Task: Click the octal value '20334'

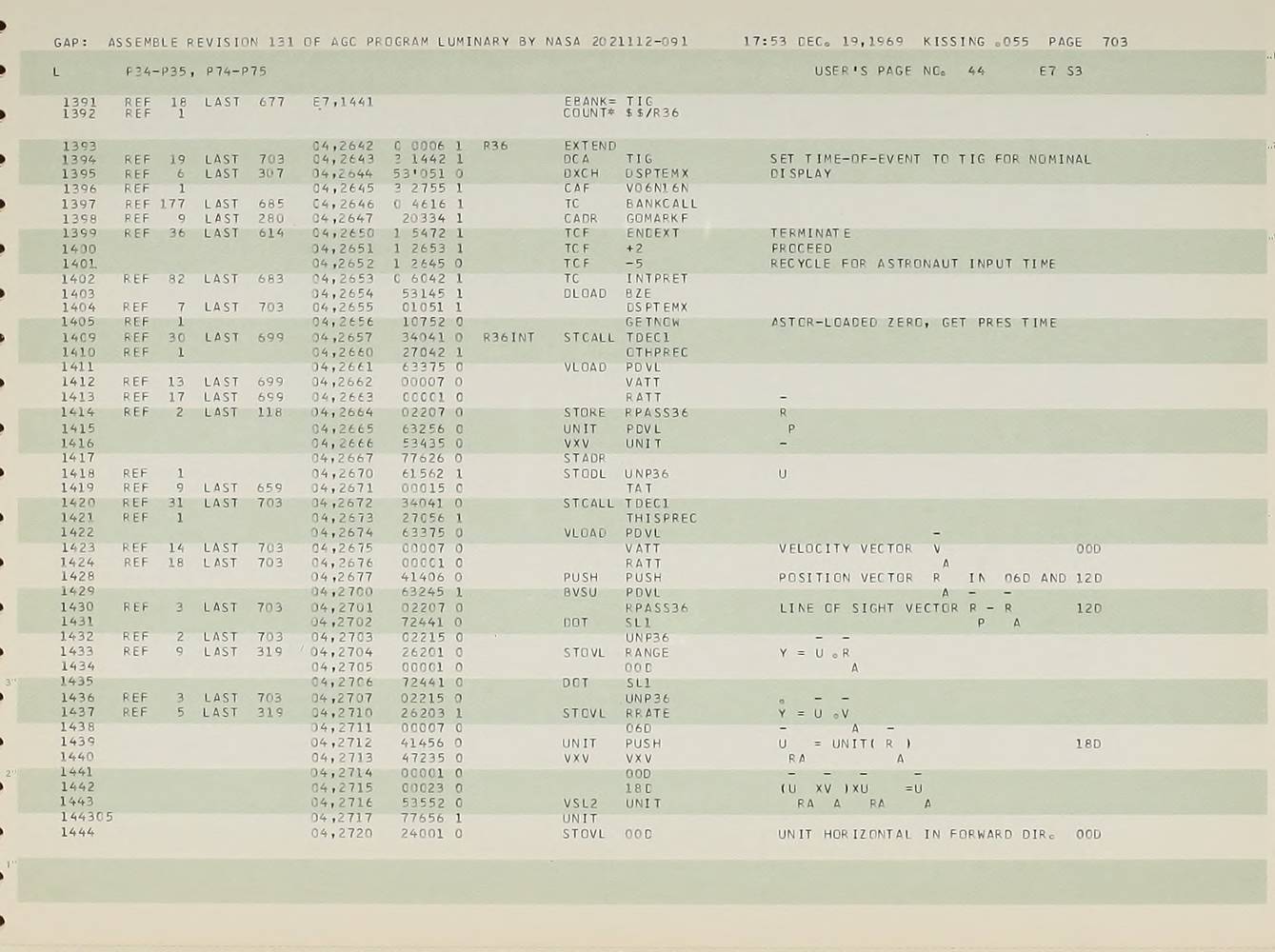Action: [x=424, y=219]
